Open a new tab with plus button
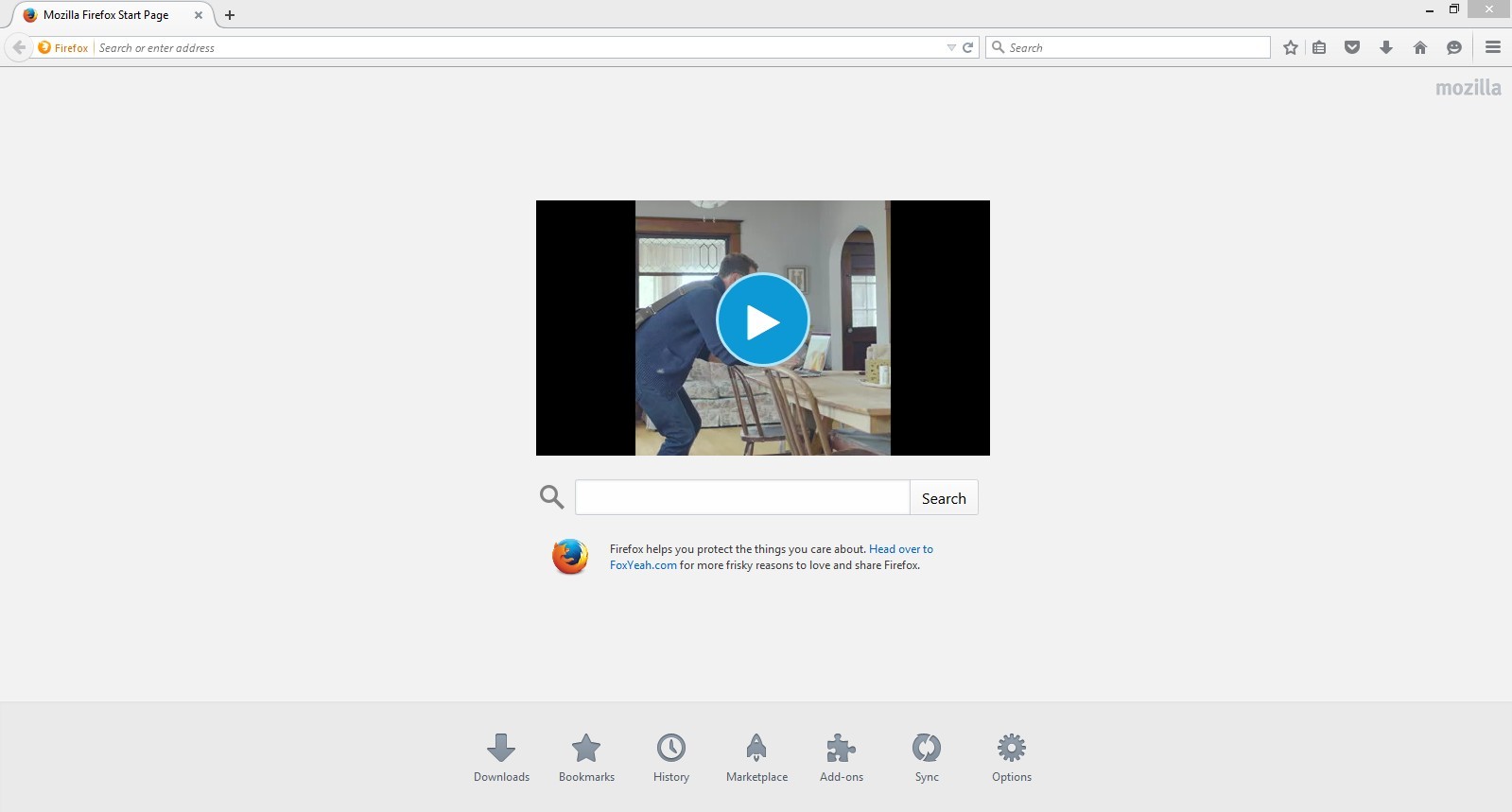Screen dimensions: 1512x812 (230, 15)
